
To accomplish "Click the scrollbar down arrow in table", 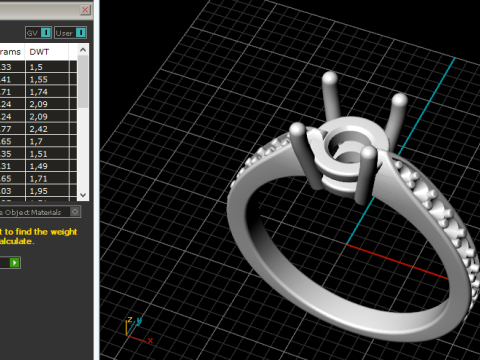I will pos(83,195).
